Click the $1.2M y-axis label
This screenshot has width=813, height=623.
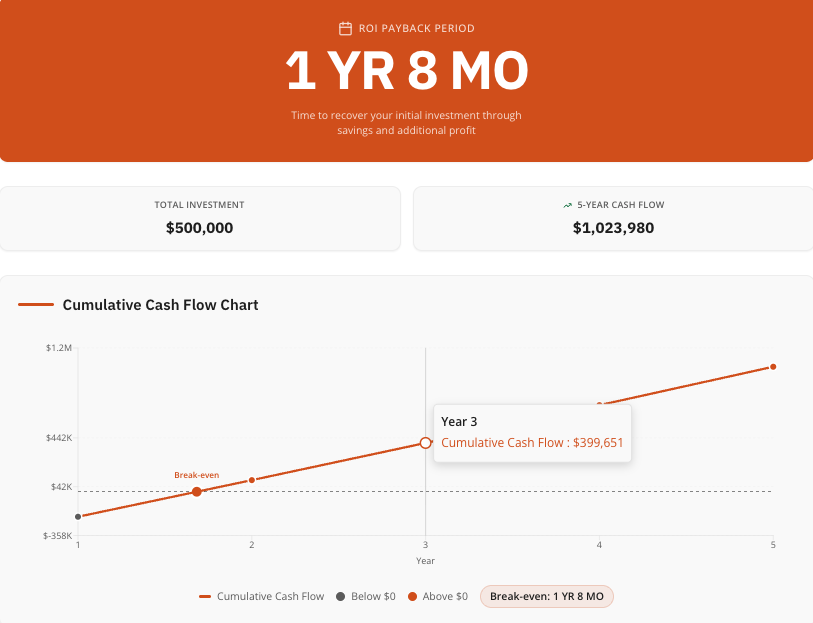(x=59, y=348)
